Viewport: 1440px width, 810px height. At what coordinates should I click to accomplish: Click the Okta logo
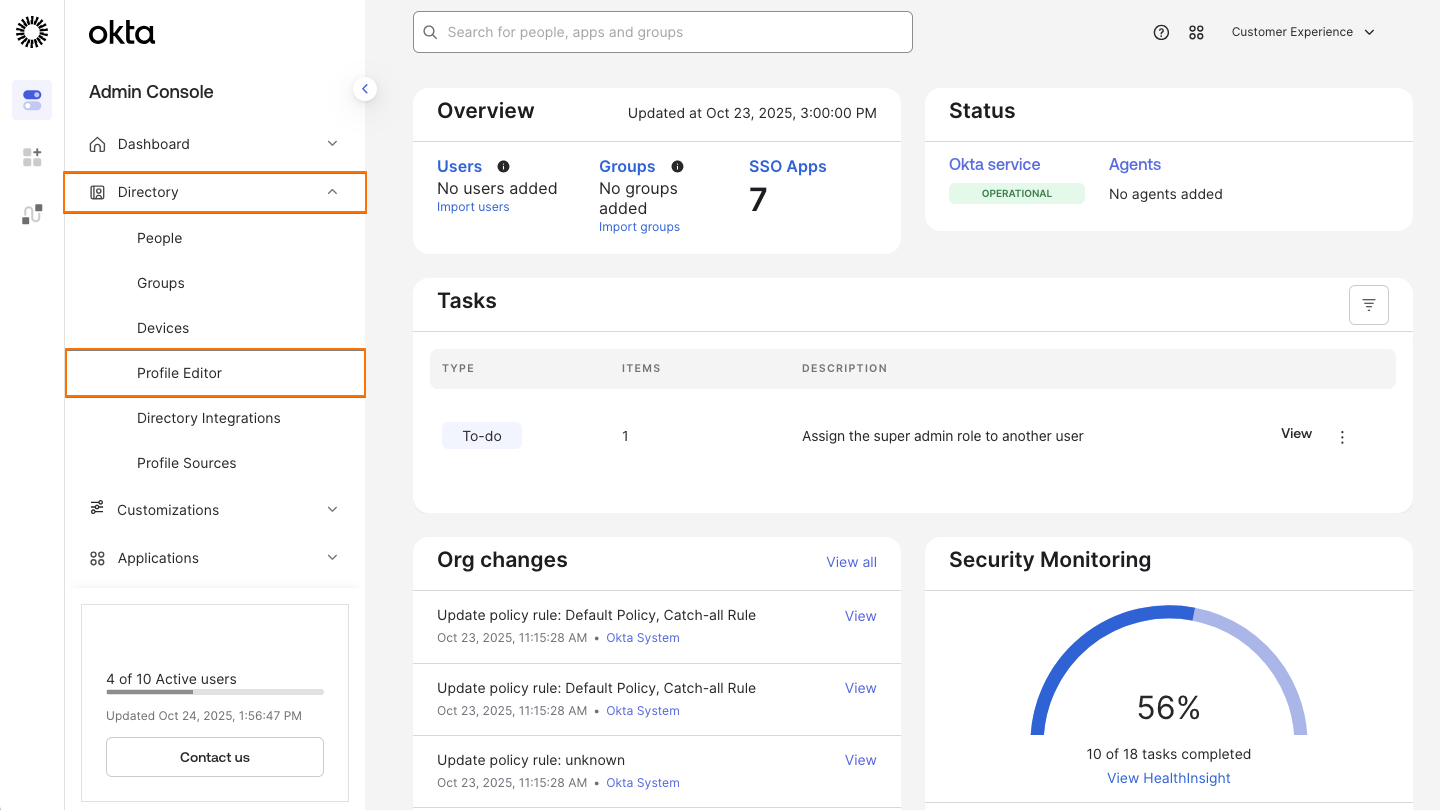(121, 32)
